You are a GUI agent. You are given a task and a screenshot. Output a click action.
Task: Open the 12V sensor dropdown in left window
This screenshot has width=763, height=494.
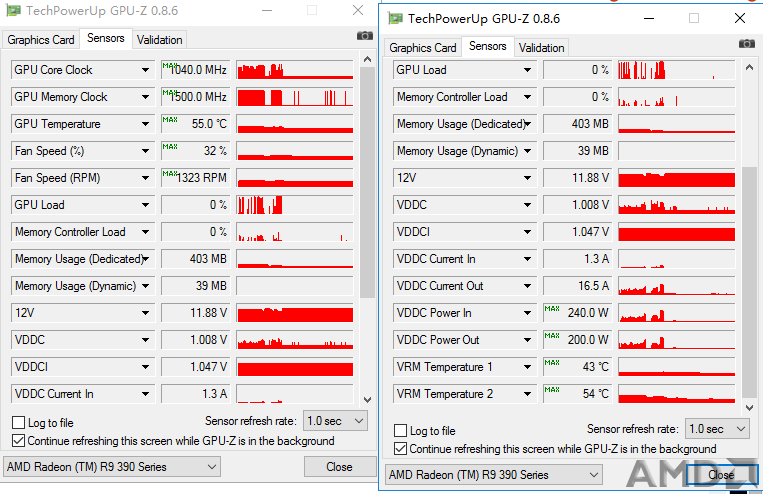click(145, 313)
